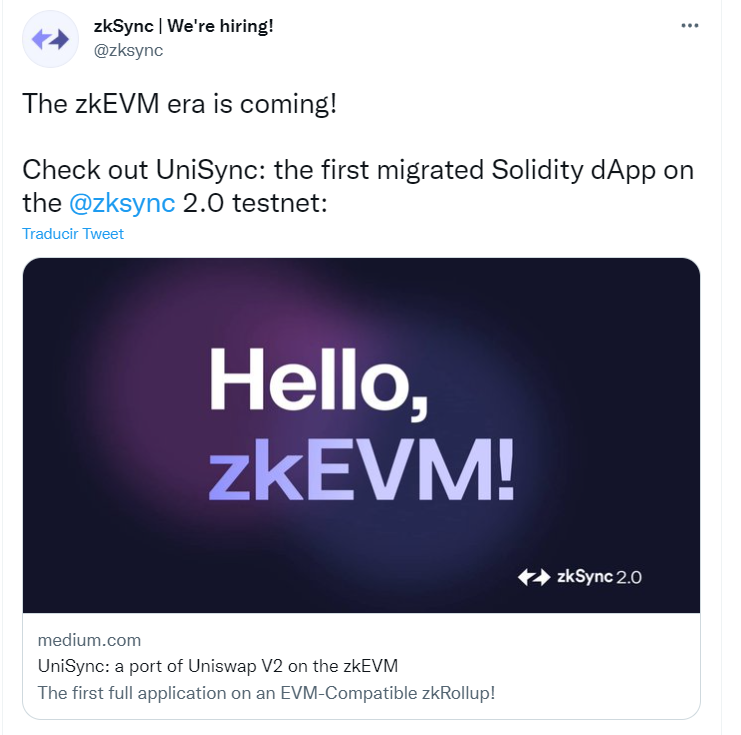This screenshot has width=741, height=735.
Task: Click the zkSync profile avatar
Action: coord(50,39)
